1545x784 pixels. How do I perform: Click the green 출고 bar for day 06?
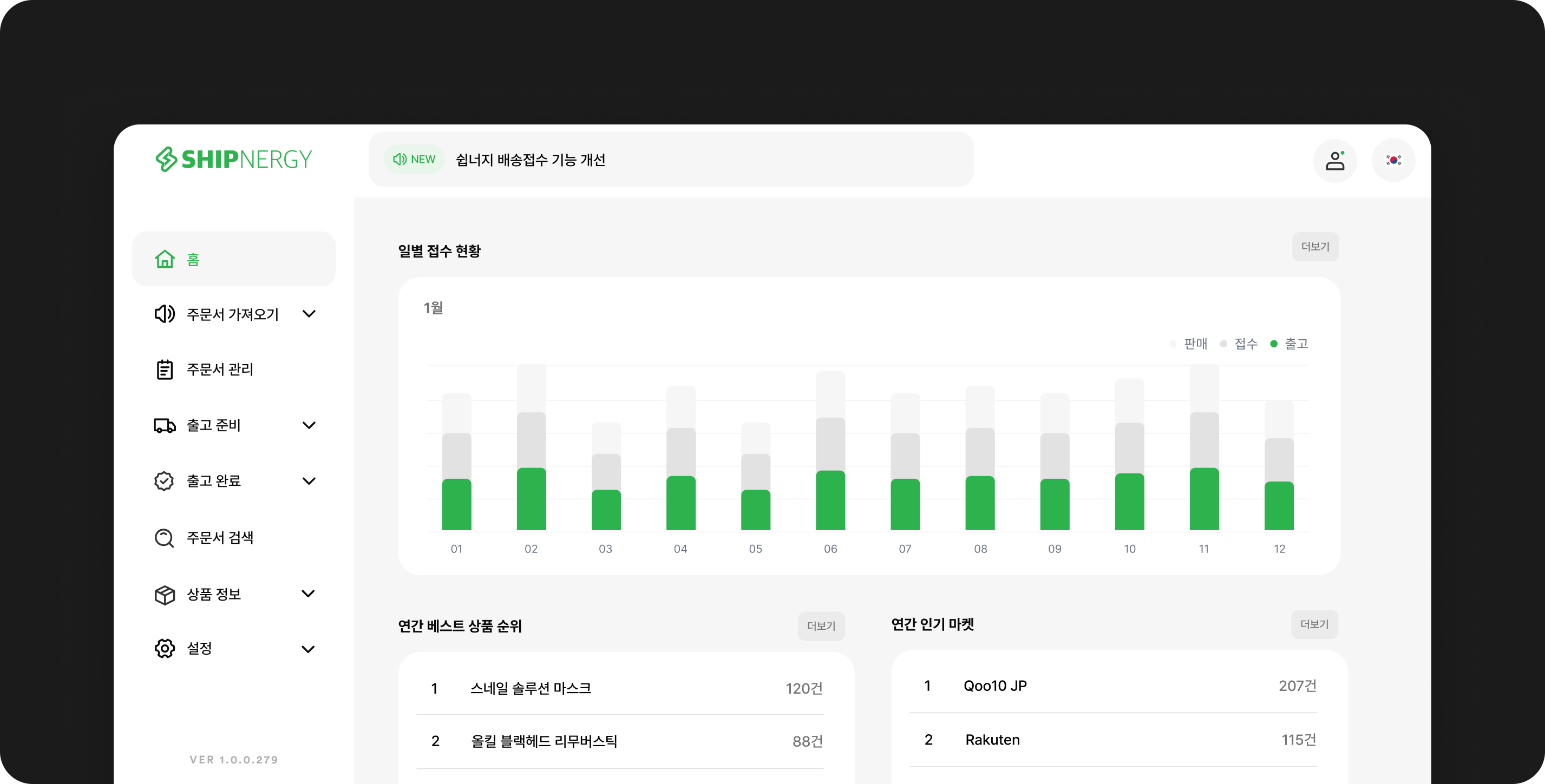[830, 500]
